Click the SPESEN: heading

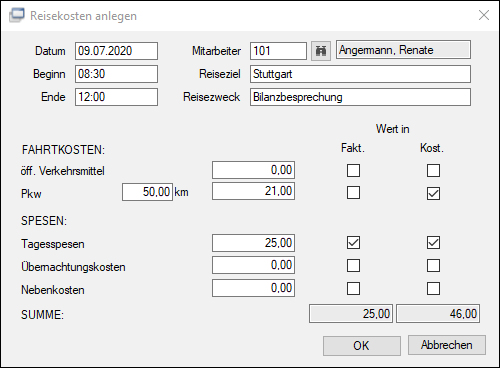pos(44,221)
